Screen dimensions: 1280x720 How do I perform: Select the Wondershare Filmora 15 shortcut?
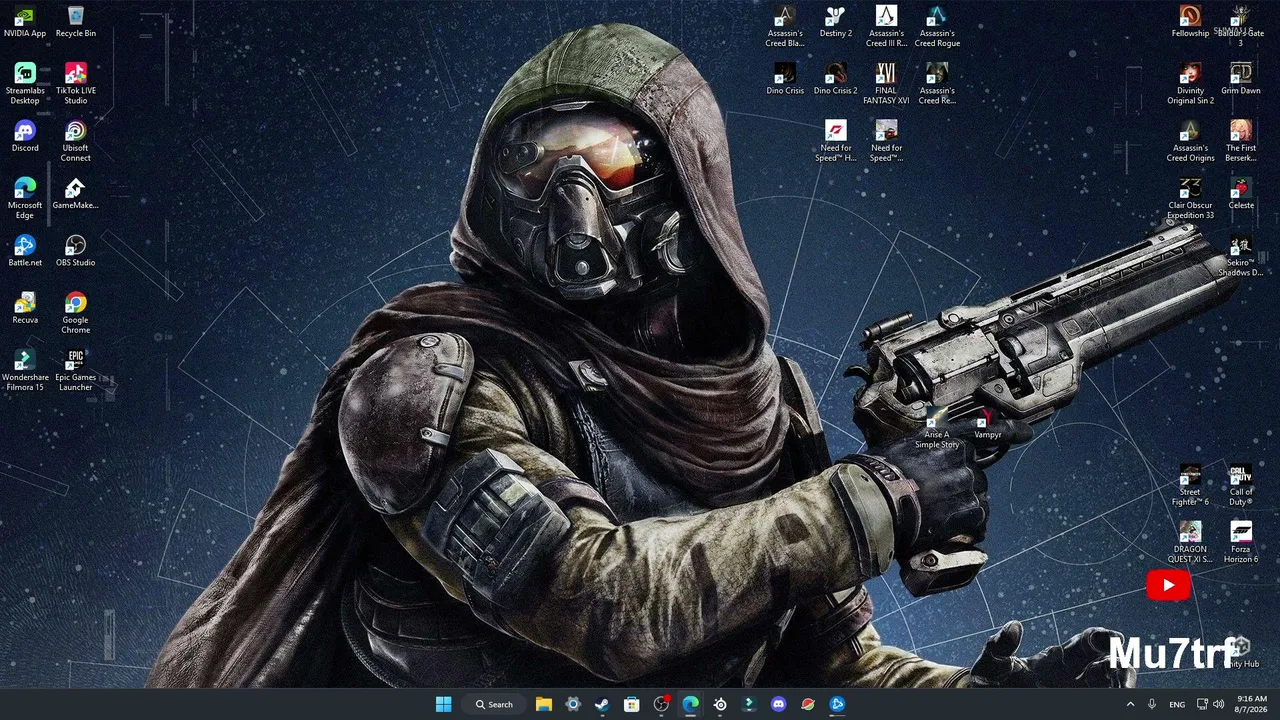(x=25, y=371)
